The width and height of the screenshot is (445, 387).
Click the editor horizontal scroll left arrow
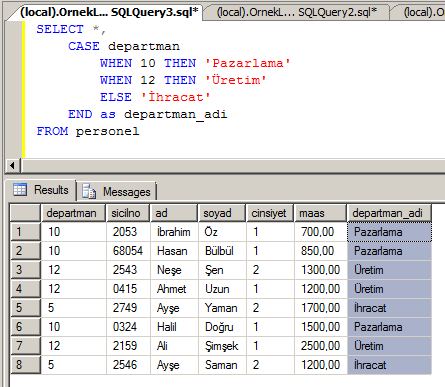[x=12, y=165]
